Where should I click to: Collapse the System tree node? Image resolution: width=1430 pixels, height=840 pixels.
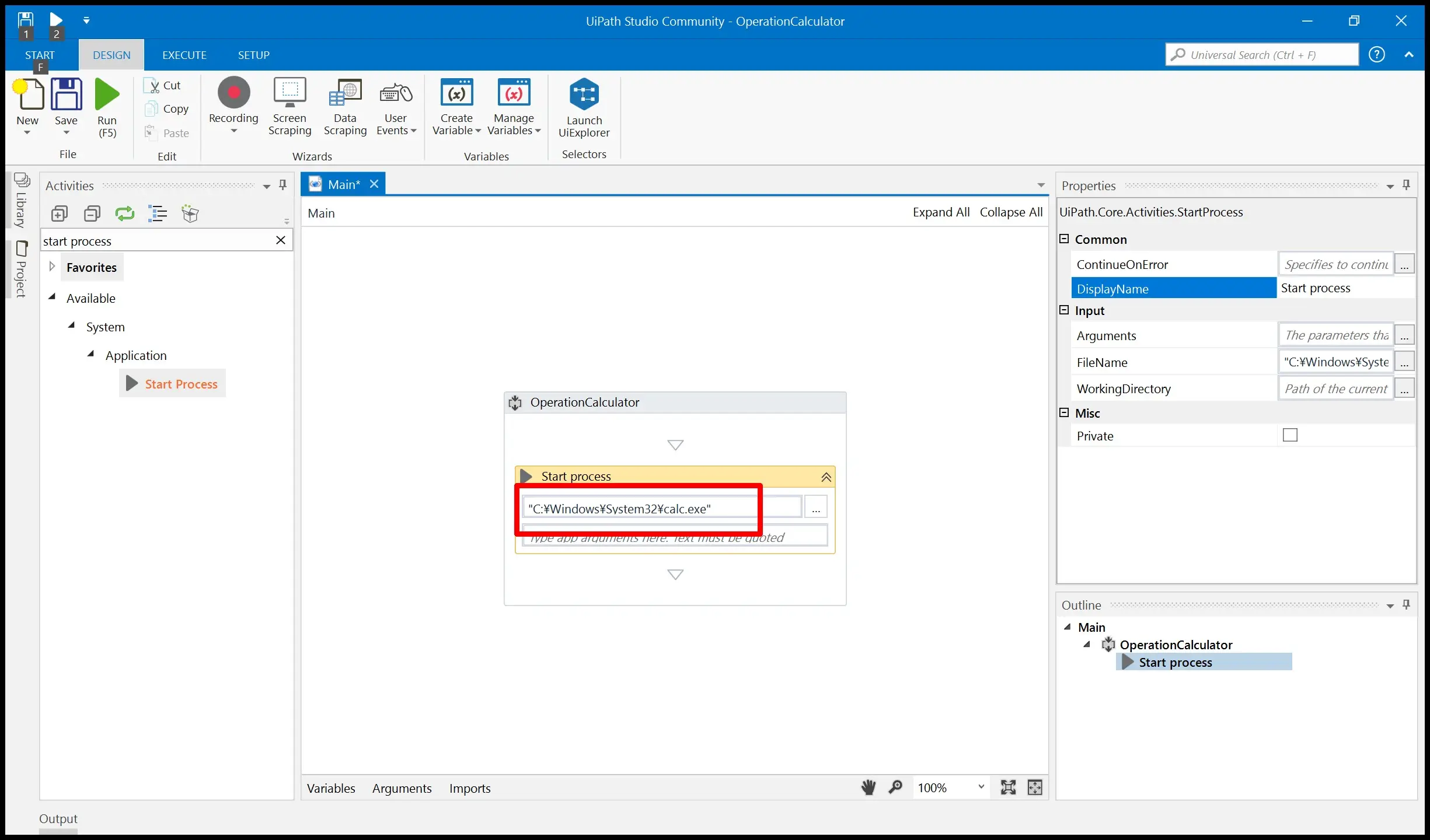click(72, 325)
